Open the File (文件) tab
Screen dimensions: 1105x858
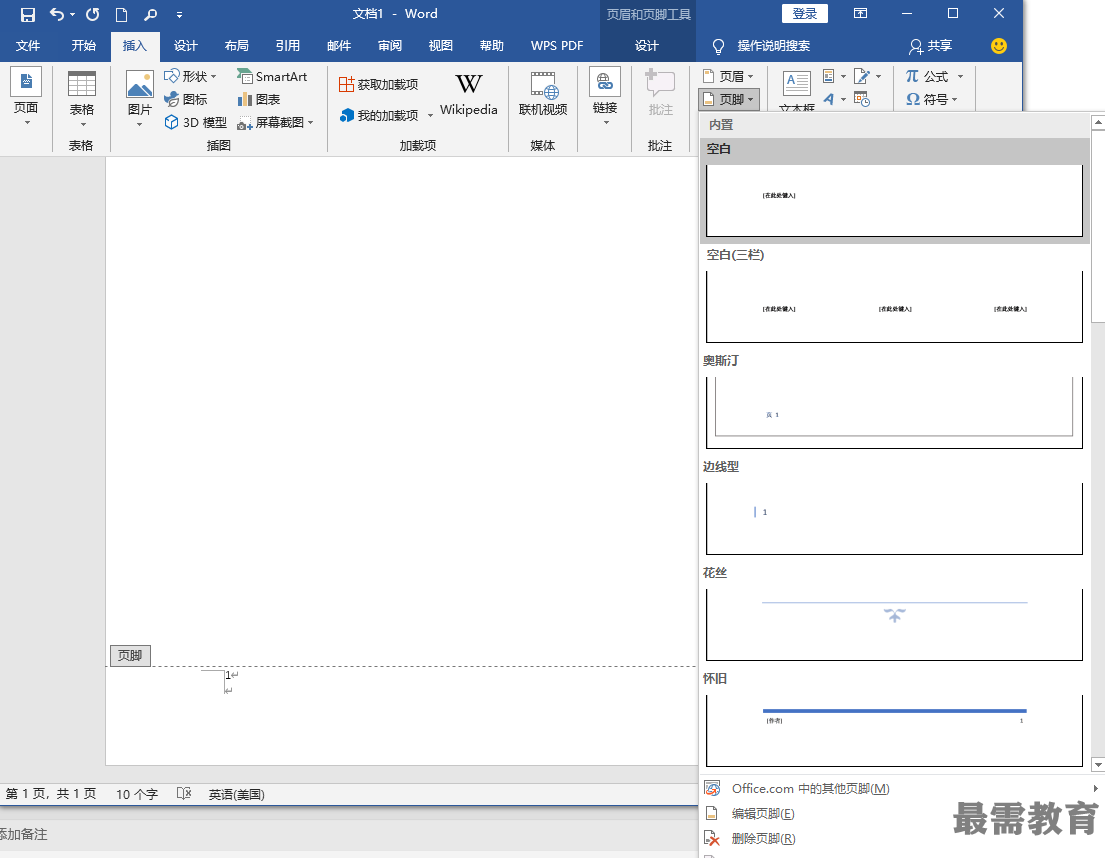pyautogui.click(x=27, y=46)
